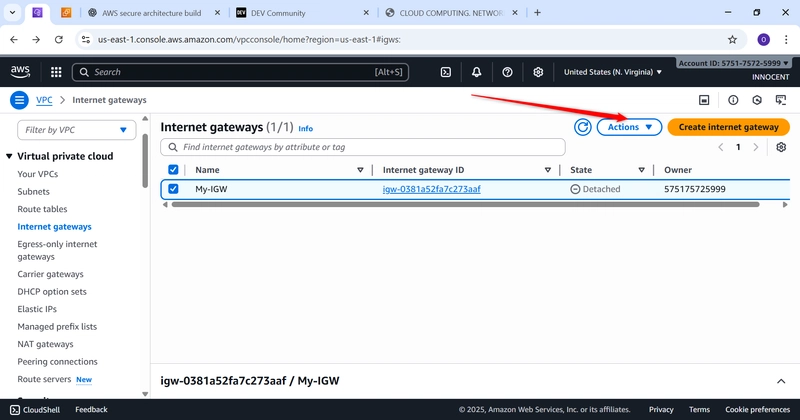
Task: Open the Privacy footer link
Action: point(661,409)
